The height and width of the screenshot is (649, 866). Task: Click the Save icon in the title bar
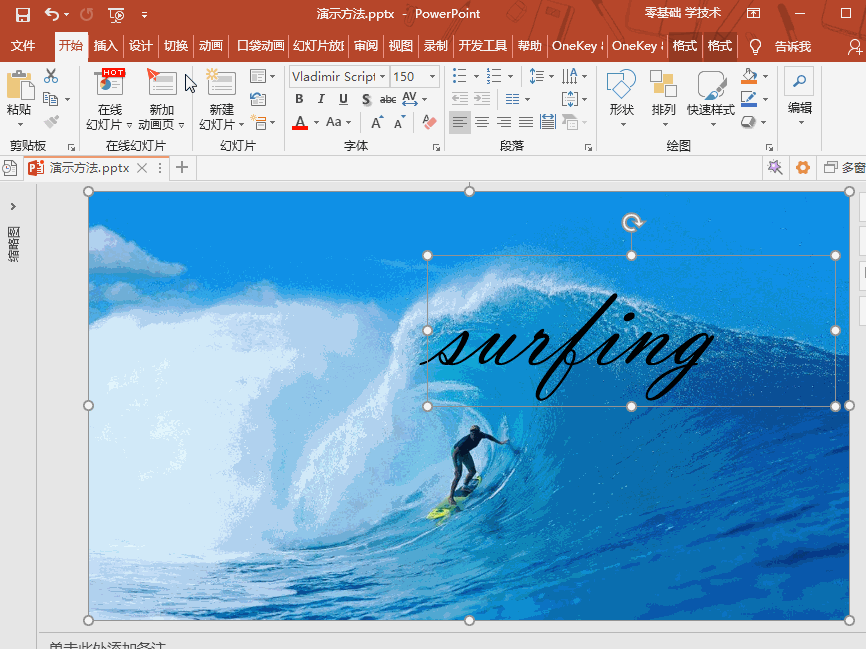point(23,15)
